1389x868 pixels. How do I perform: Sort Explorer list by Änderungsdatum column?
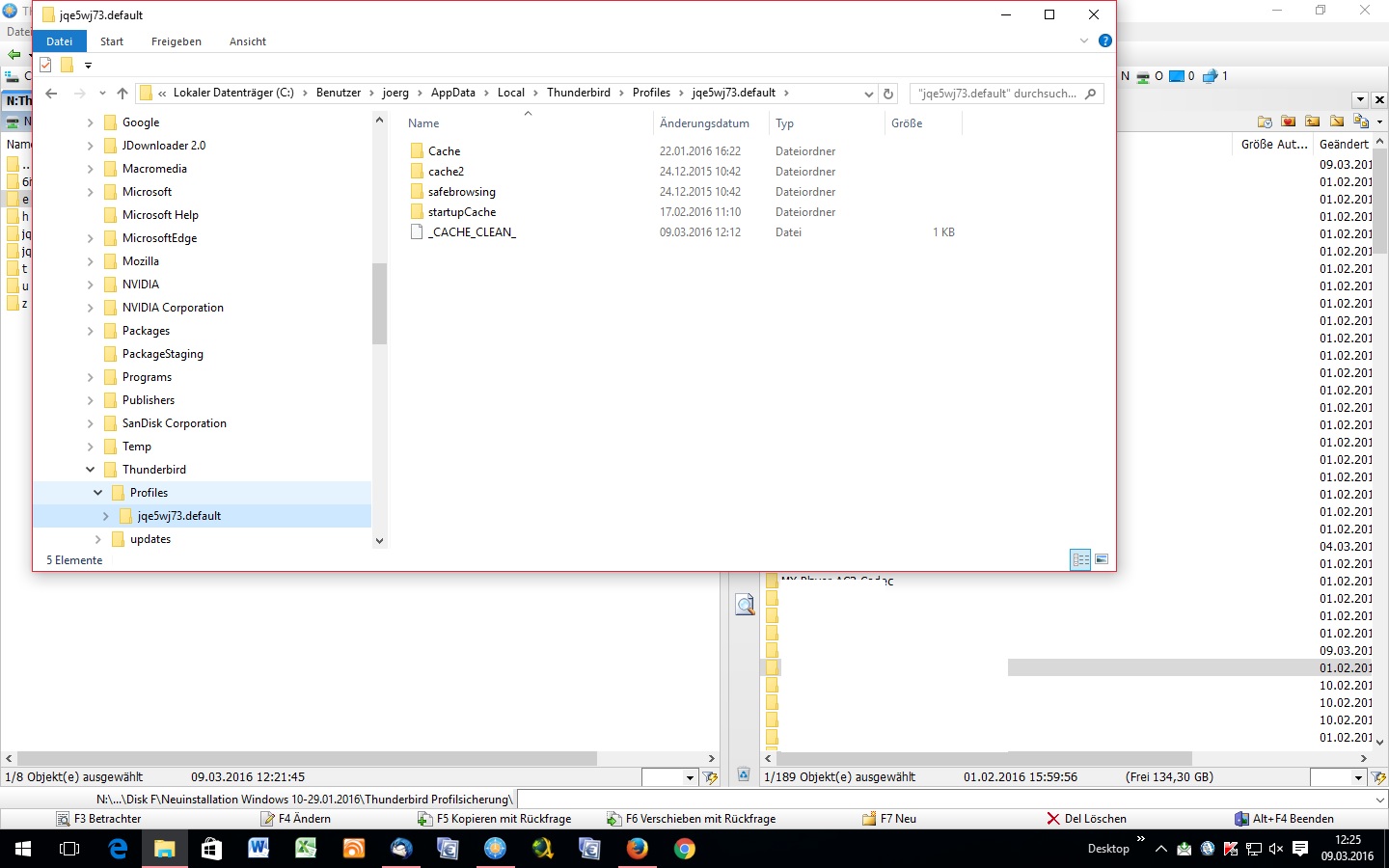coord(704,123)
